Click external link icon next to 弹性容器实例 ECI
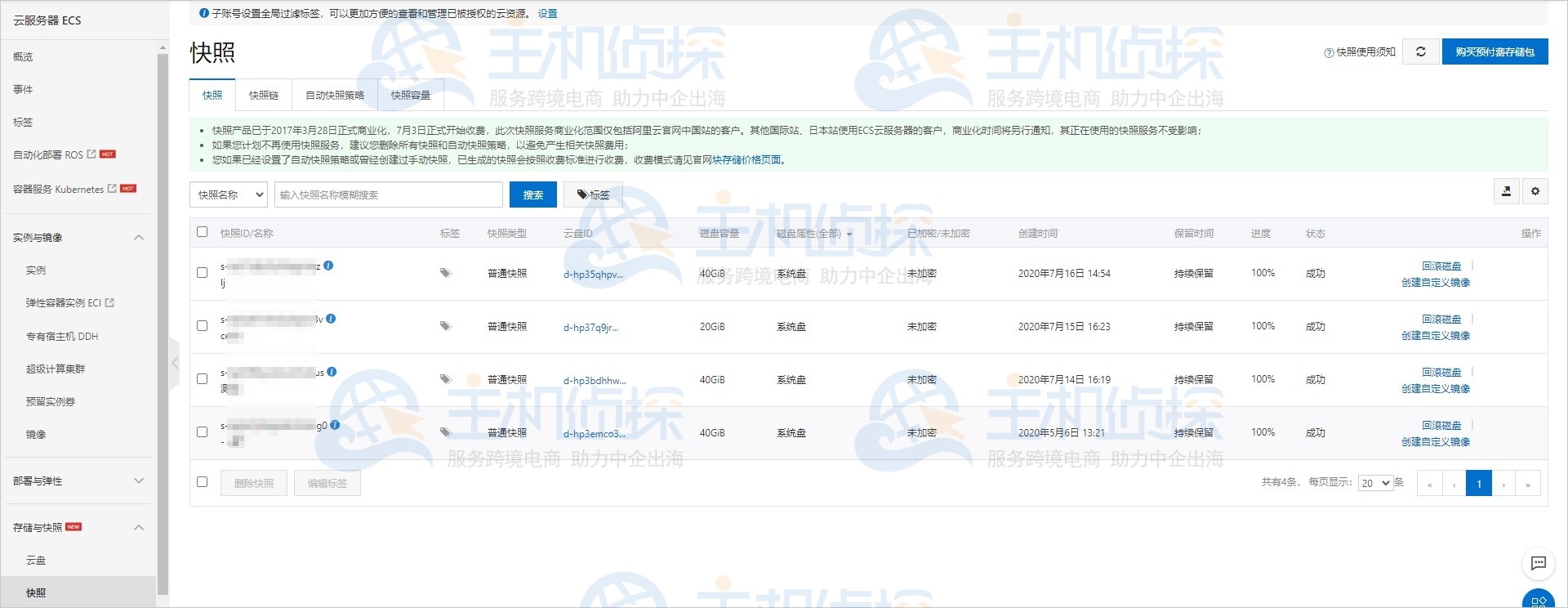The image size is (1568, 608). 109,302
